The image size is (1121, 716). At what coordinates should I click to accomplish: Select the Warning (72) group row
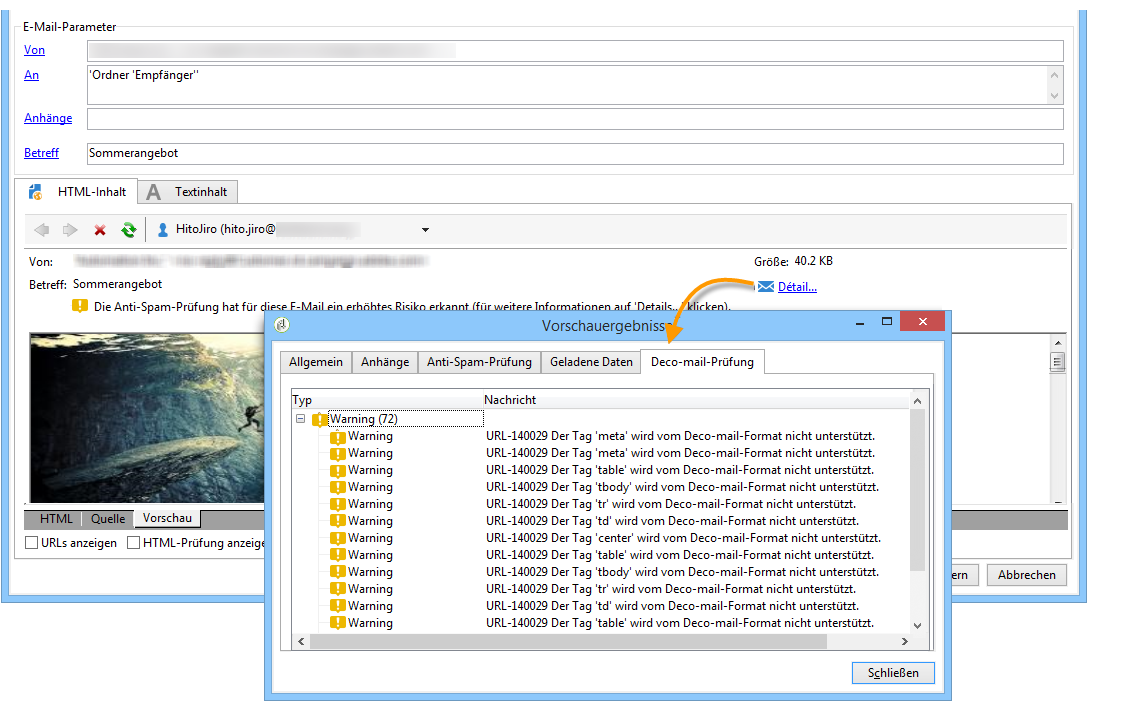(x=406, y=419)
